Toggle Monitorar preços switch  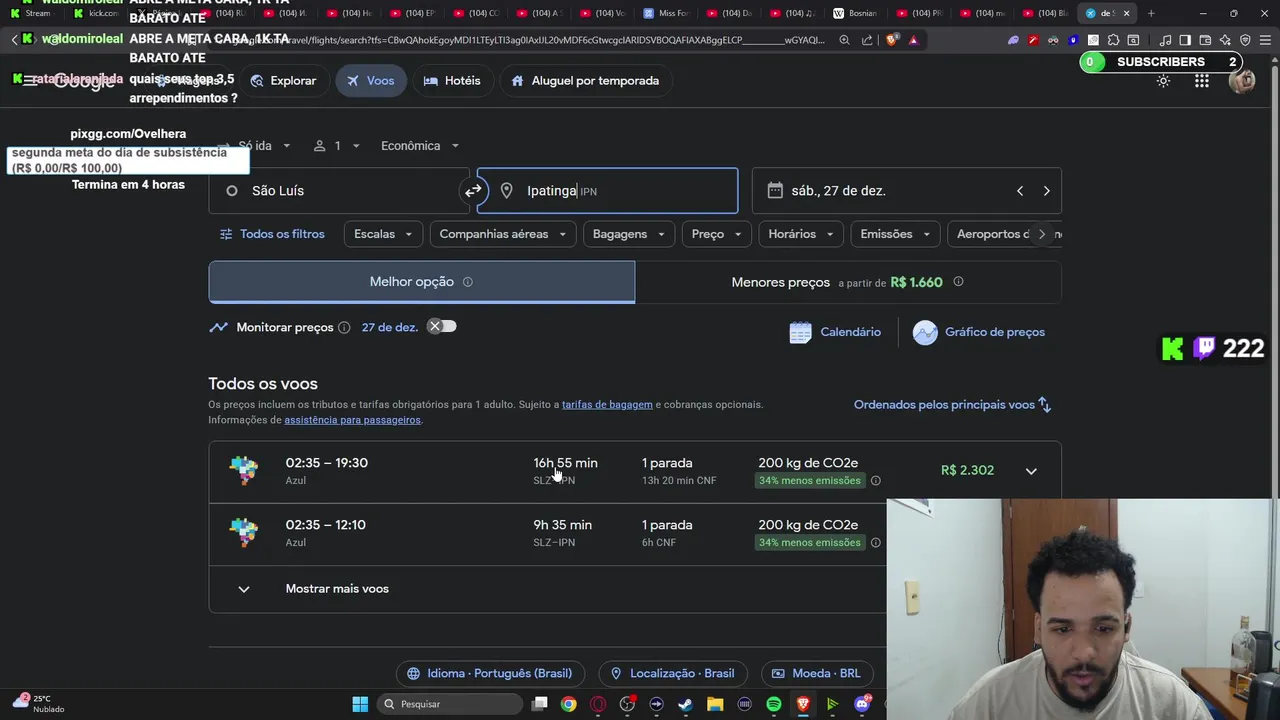[x=442, y=327]
